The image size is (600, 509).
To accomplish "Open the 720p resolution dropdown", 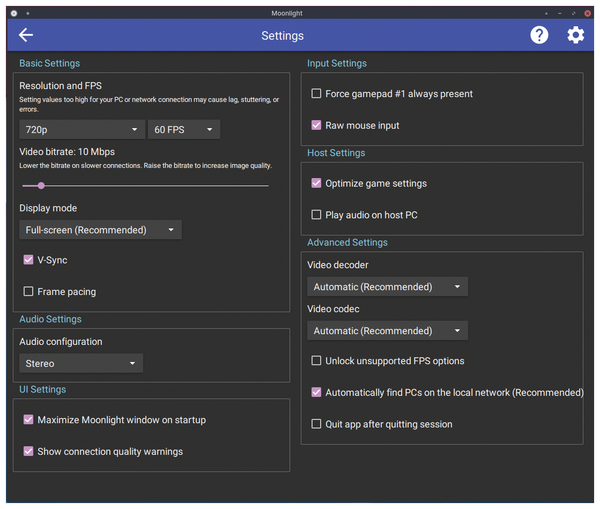I will coord(82,129).
